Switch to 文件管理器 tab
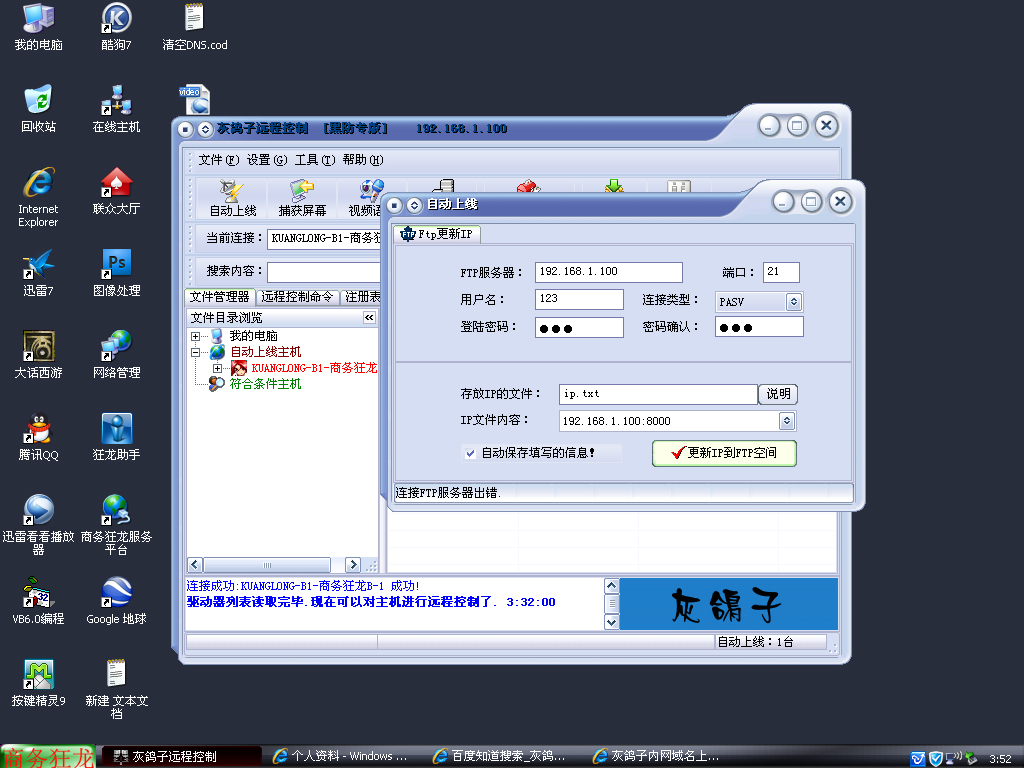1024x768 pixels. (220, 297)
